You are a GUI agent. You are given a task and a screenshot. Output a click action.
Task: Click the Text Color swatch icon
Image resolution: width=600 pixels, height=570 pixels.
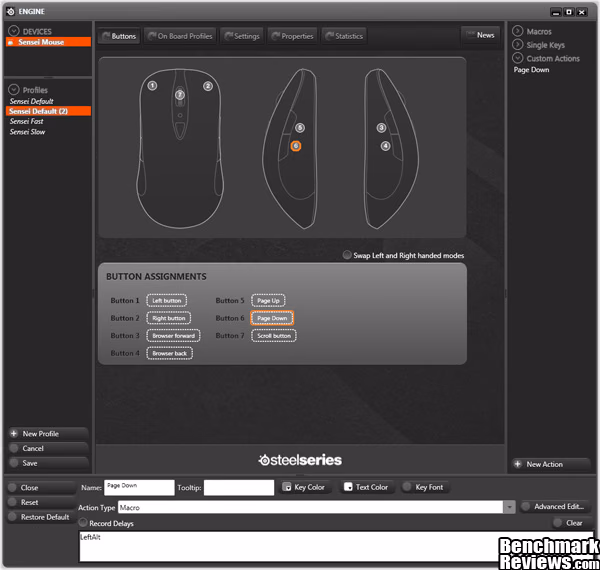click(348, 487)
